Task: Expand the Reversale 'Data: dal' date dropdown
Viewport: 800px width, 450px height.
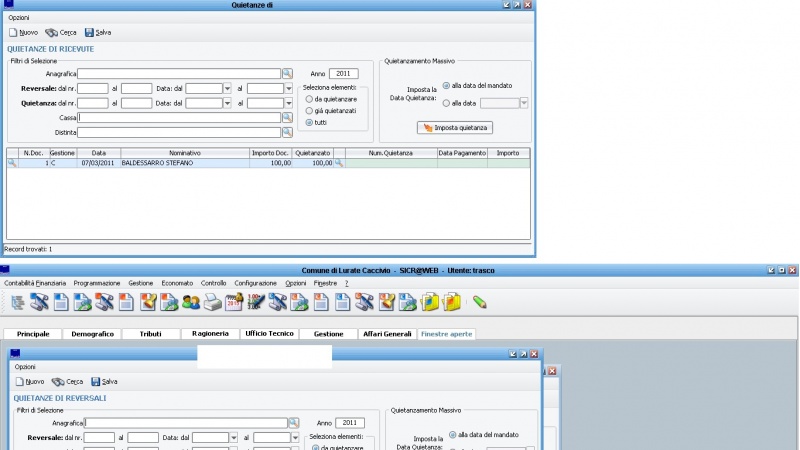Action: point(227,88)
